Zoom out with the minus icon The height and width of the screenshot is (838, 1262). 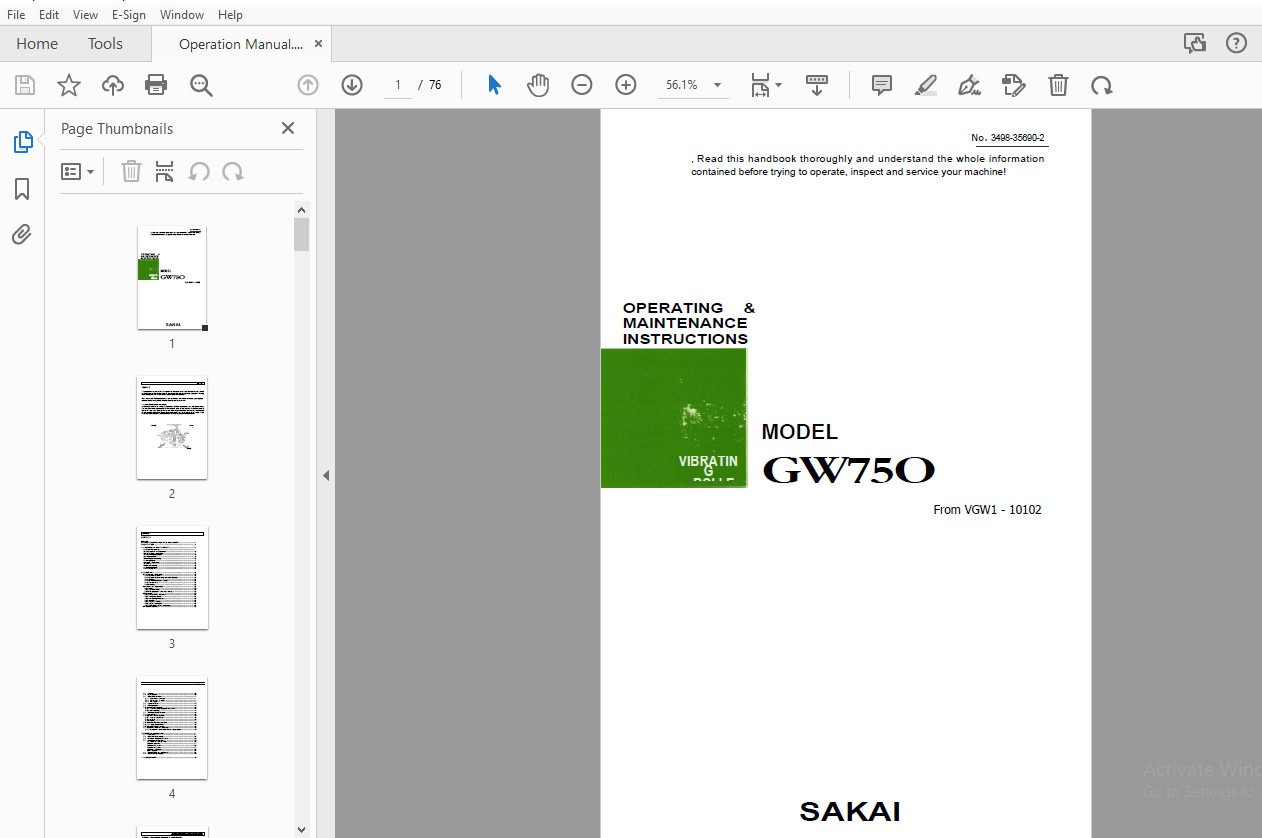pos(582,85)
